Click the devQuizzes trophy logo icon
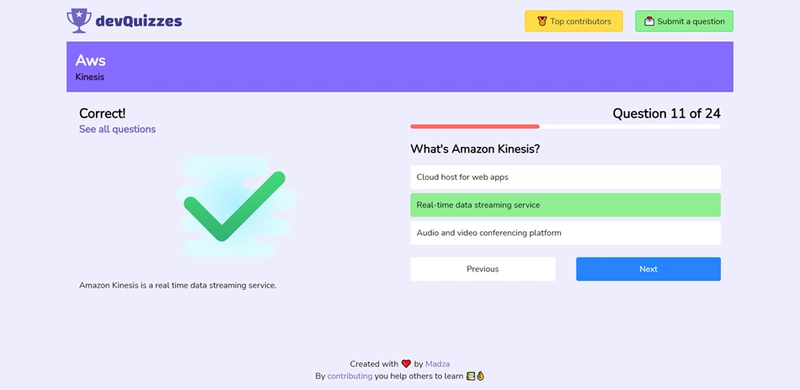 pos(79,21)
